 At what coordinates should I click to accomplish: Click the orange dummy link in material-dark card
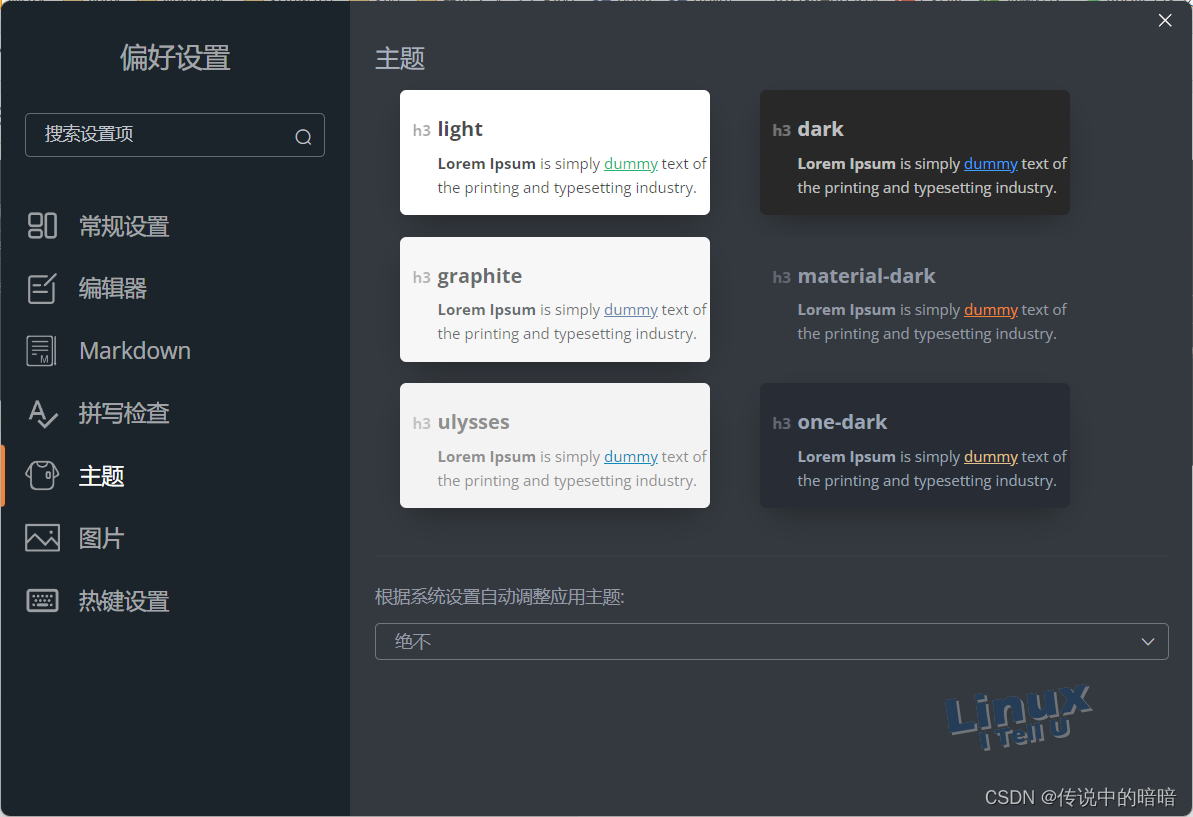tap(991, 310)
